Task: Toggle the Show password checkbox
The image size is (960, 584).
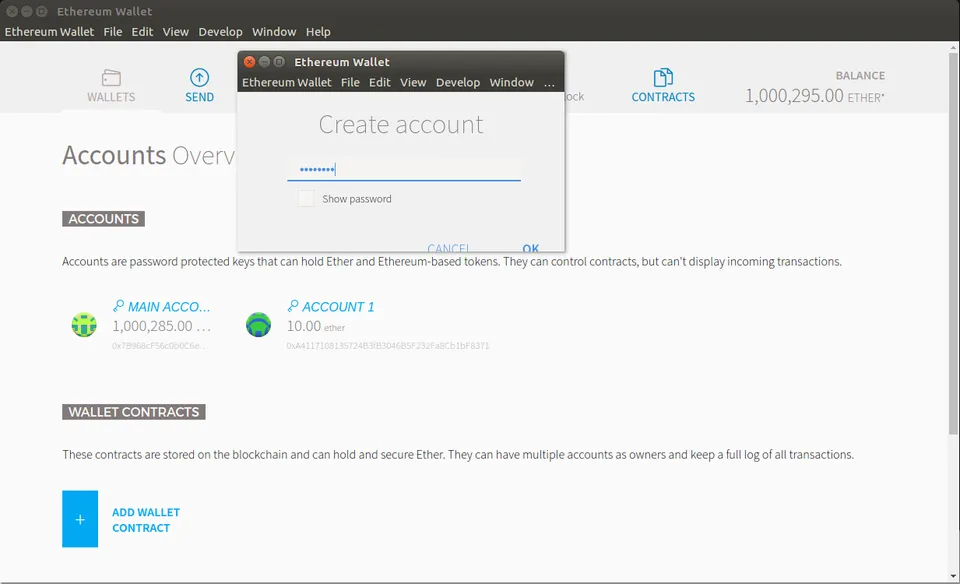Action: [x=306, y=199]
